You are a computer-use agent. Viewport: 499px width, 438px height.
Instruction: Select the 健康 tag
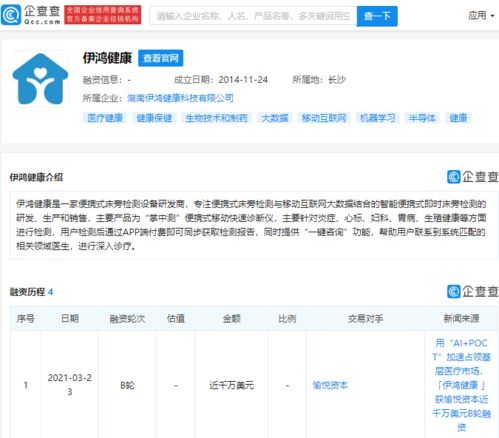(x=458, y=118)
